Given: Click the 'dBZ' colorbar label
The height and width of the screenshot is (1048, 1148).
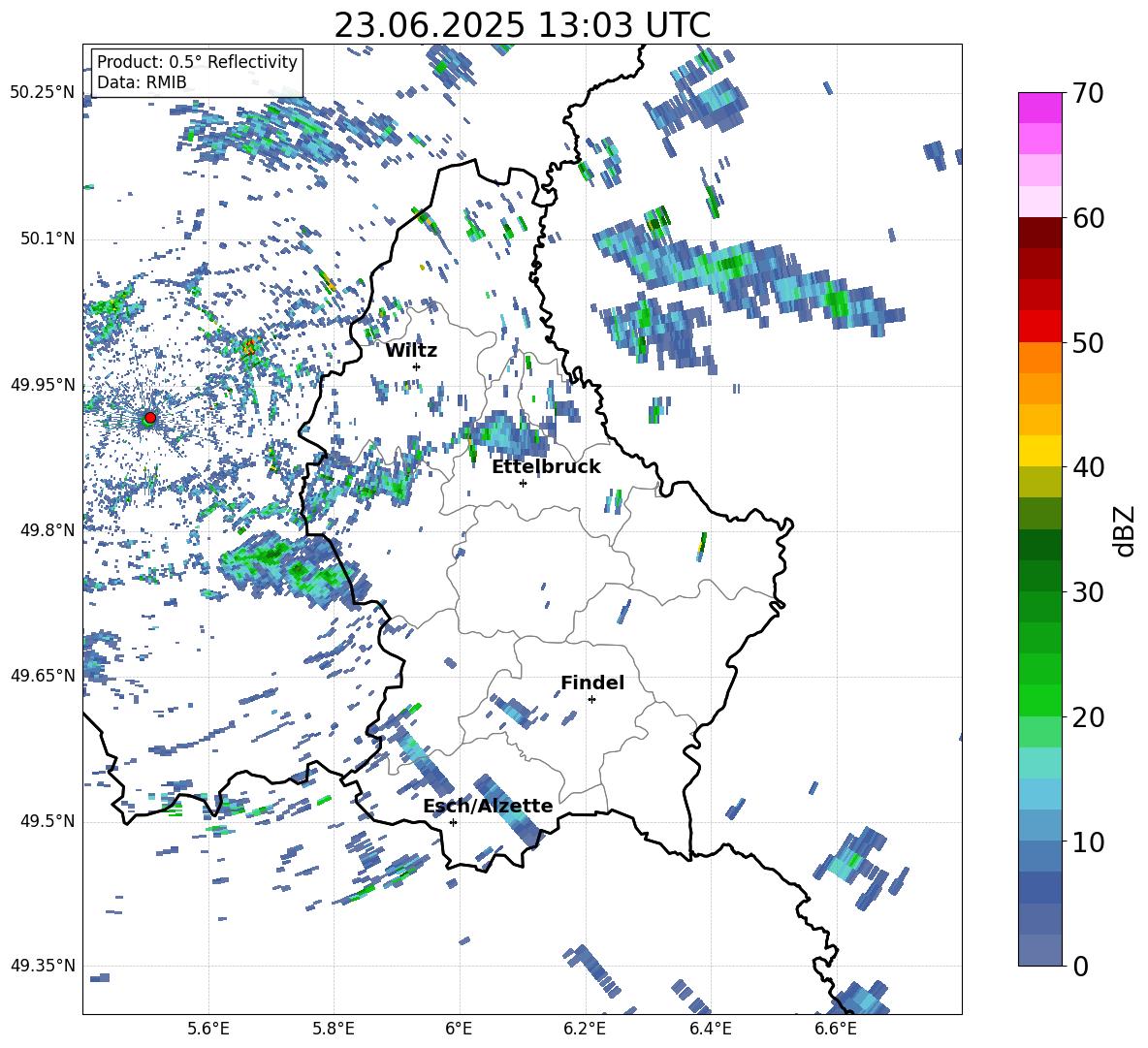Looking at the screenshot, I should click(x=1126, y=530).
